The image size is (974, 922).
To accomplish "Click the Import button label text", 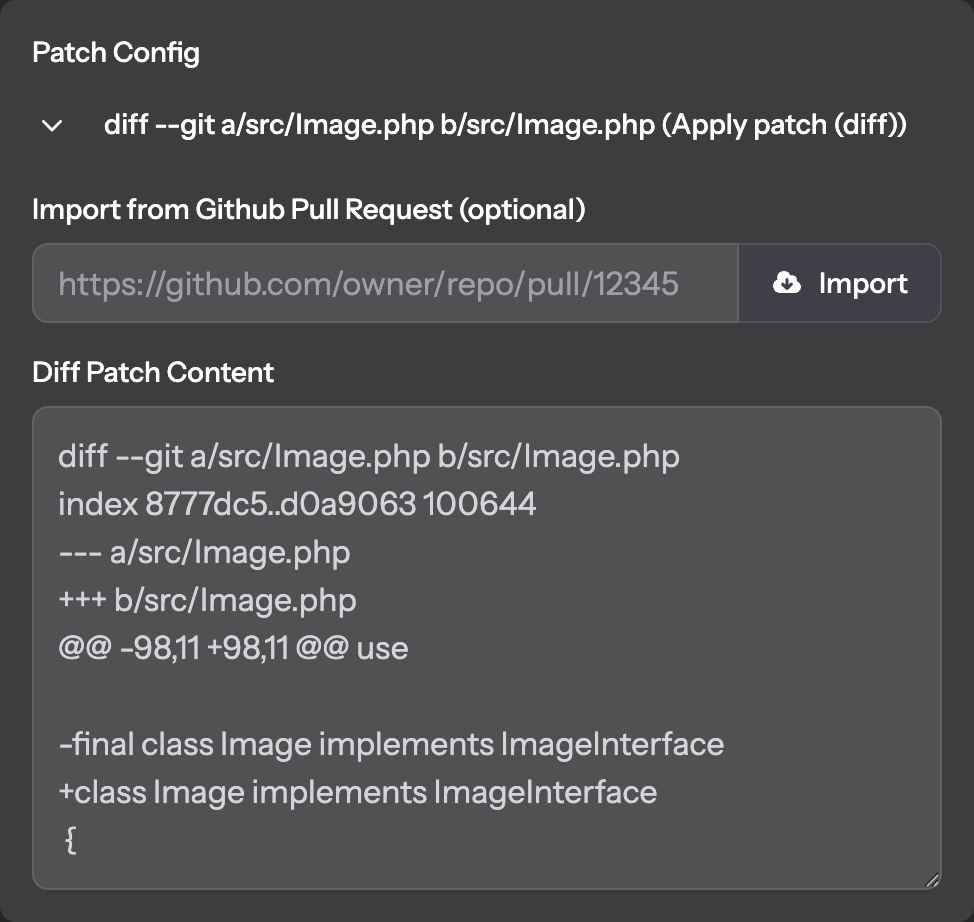I will [x=863, y=283].
